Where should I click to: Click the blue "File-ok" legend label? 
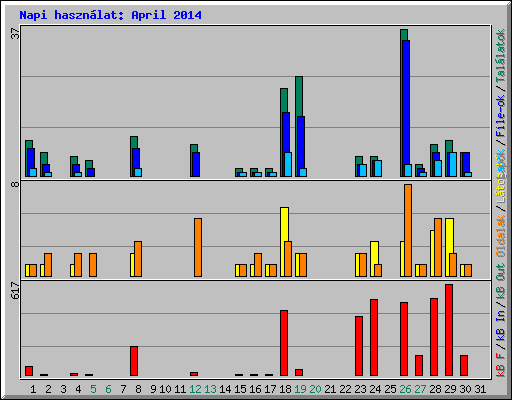pos(500,116)
